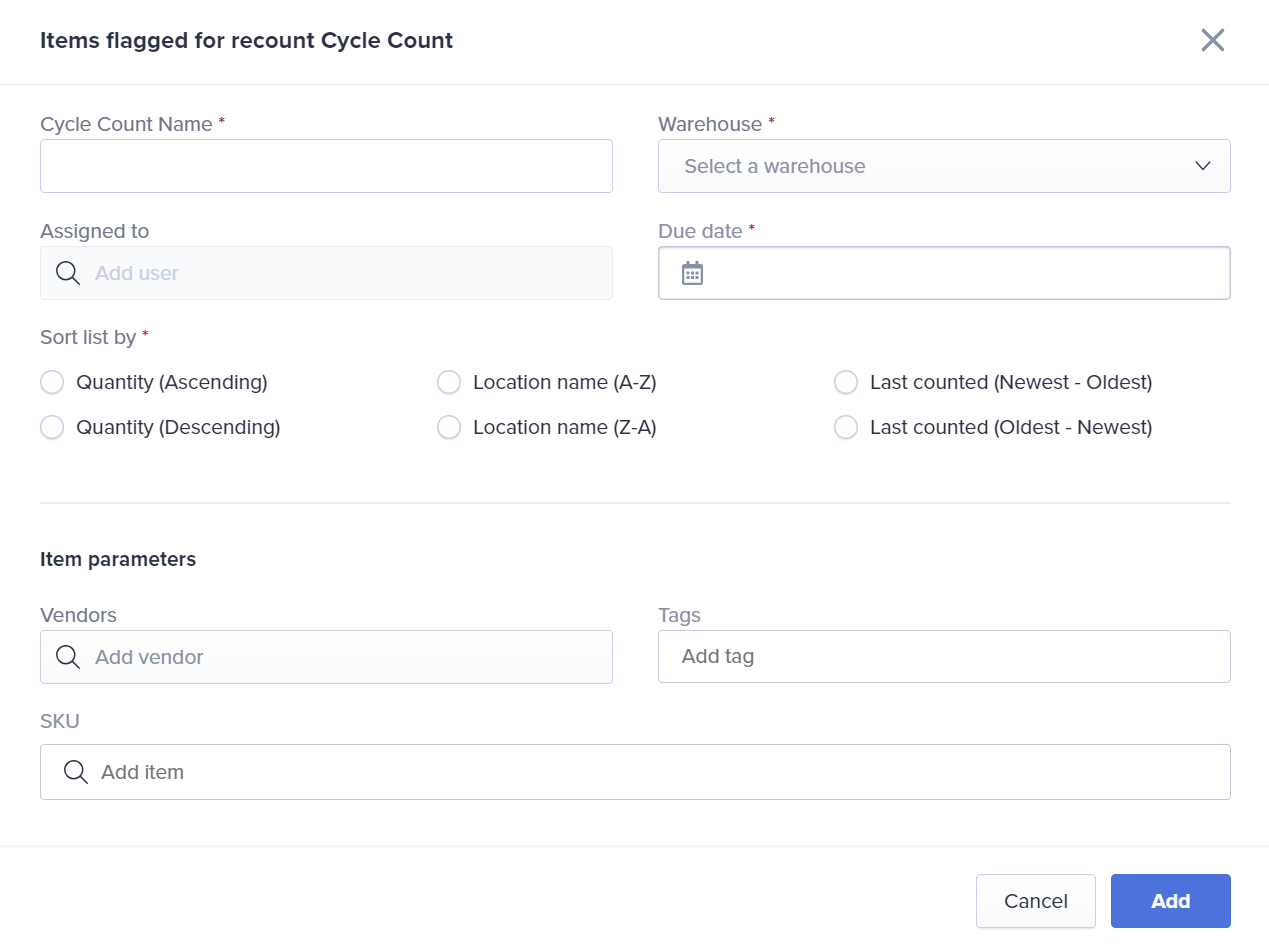This screenshot has width=1269, height=946.
Task: Expand the Warehouse dropdown chevron
Action: (x=1203, y=166)
